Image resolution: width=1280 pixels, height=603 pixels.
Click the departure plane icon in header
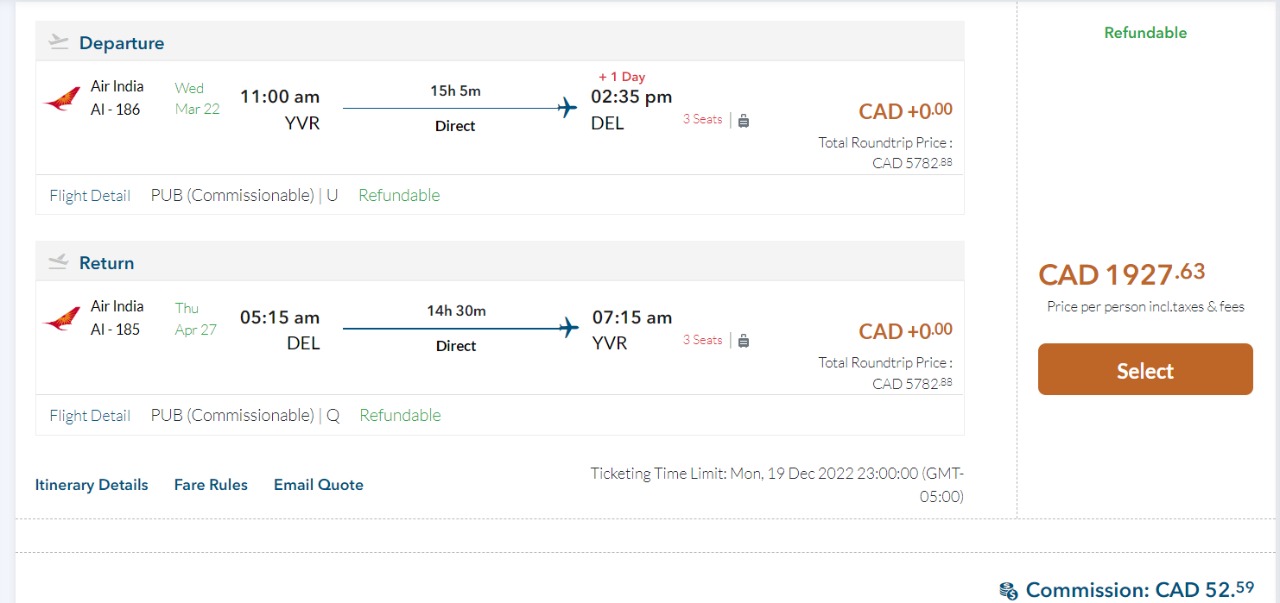pos(59,42)
